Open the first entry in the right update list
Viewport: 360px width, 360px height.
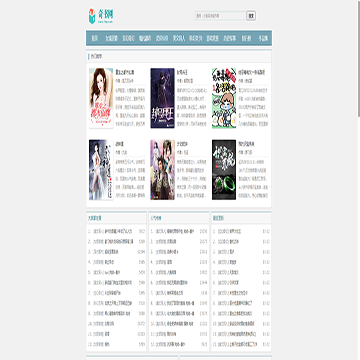[229, 231]
